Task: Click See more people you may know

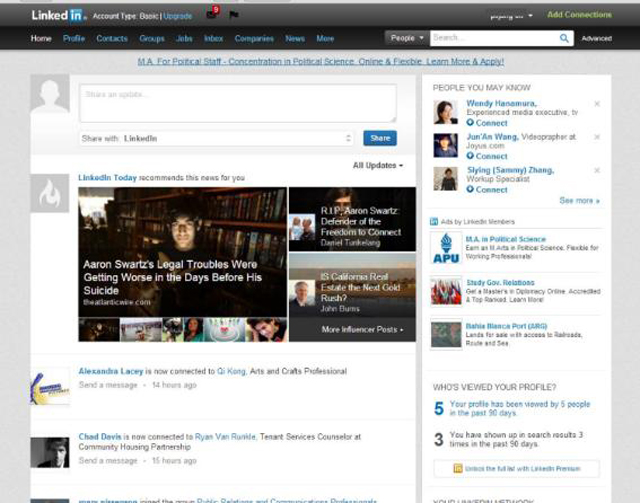Action: pos(579,200)
